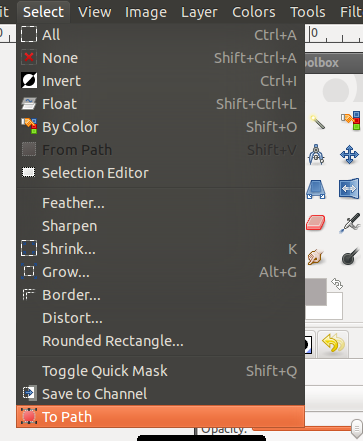Click the Opacity slider handle
Viewport: 363px width, 441px height.
[357, 428]
